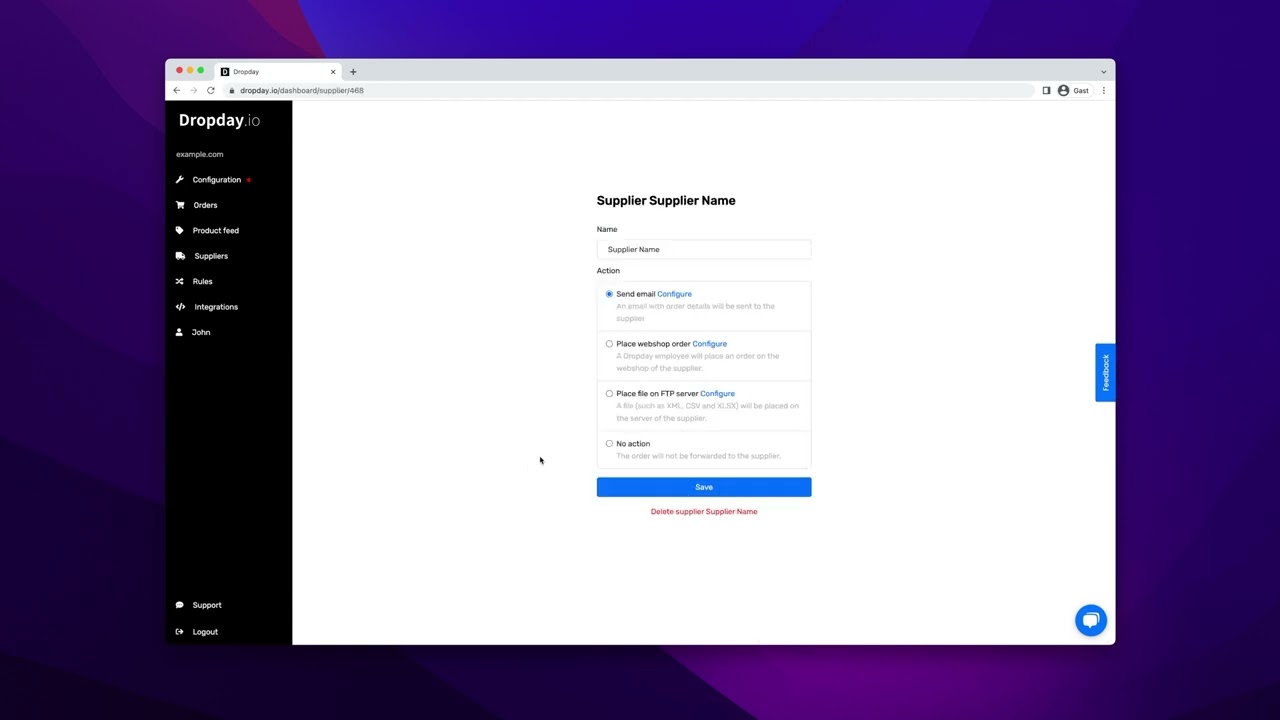
Task: Open the Chrome menu with three dots
Action: coord(1103,90)
